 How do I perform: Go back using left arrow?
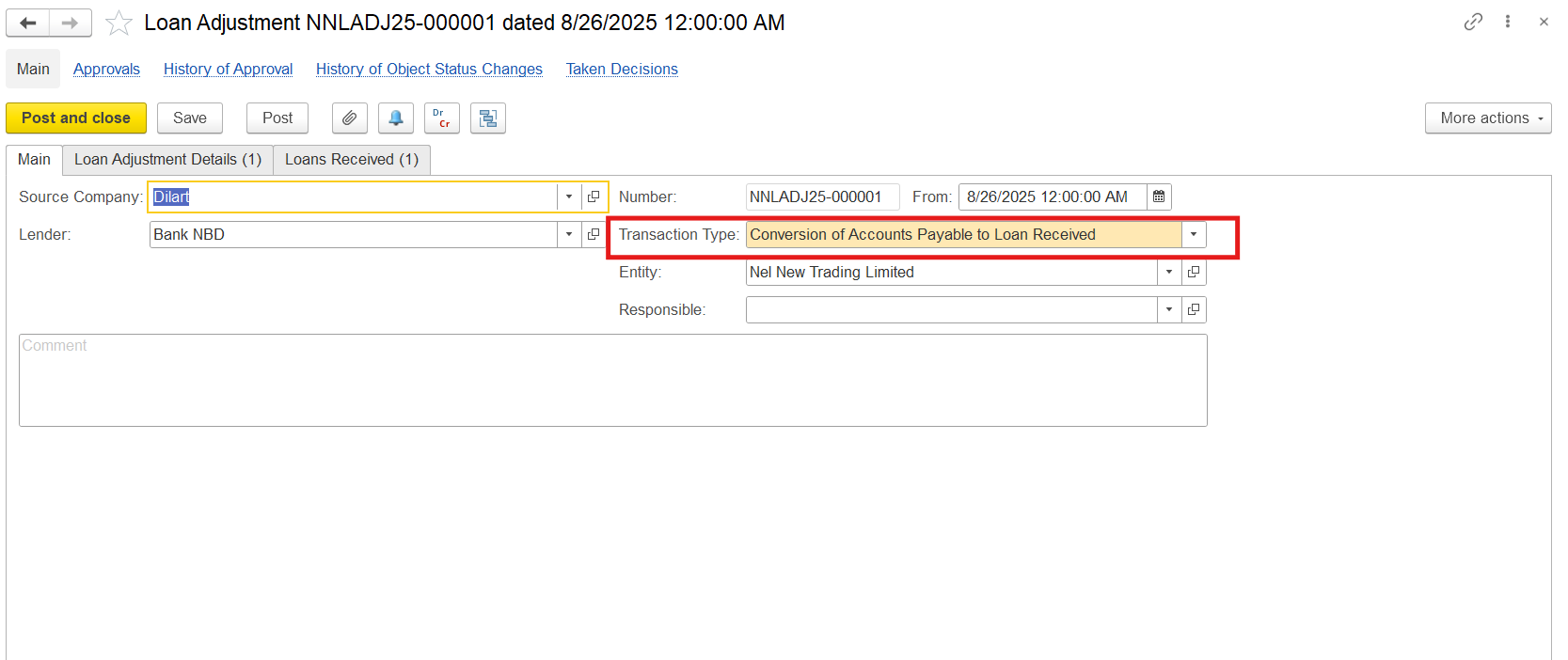coord(28,23)
